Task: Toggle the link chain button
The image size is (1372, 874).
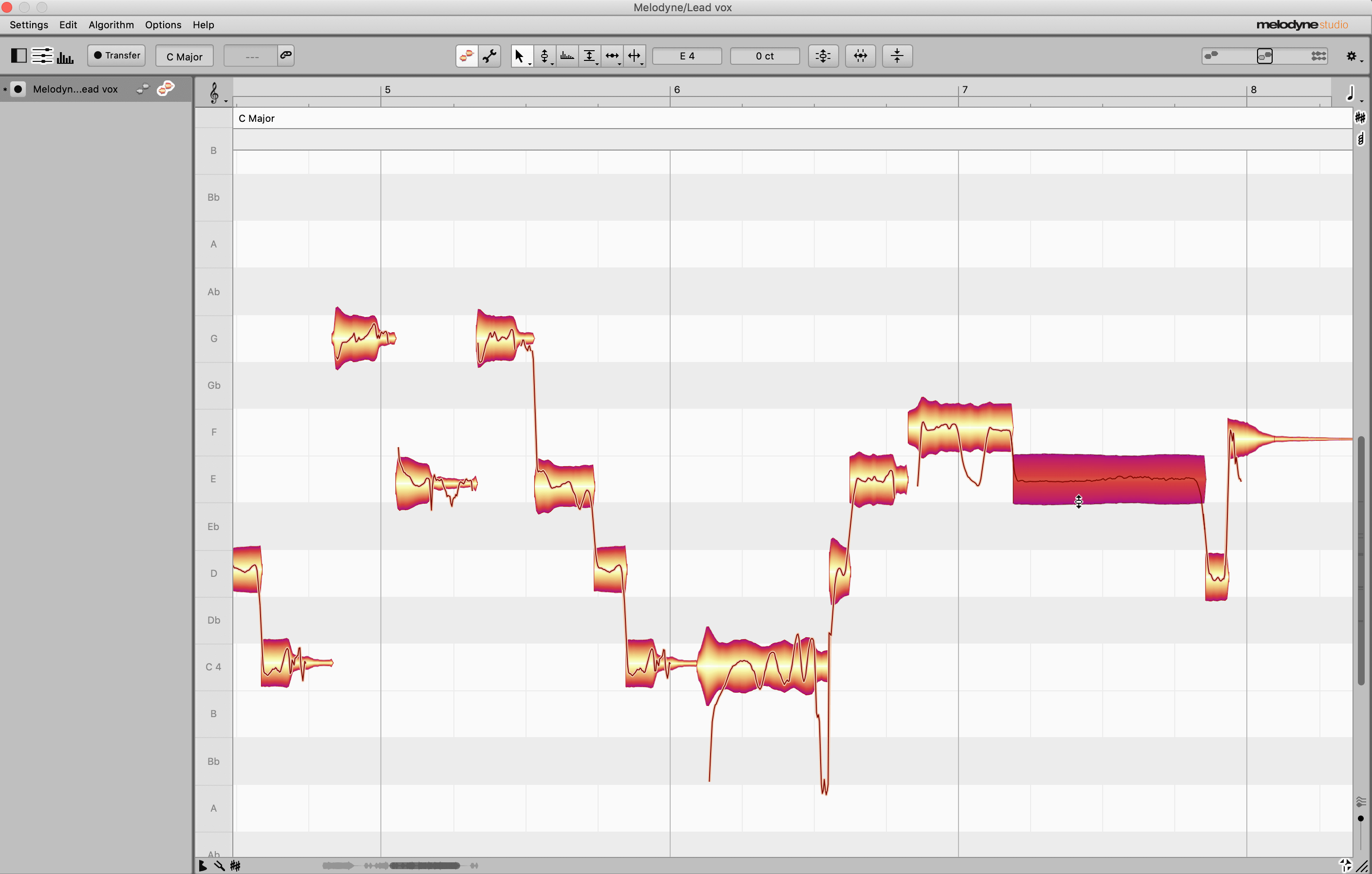Action: point(285,55)
